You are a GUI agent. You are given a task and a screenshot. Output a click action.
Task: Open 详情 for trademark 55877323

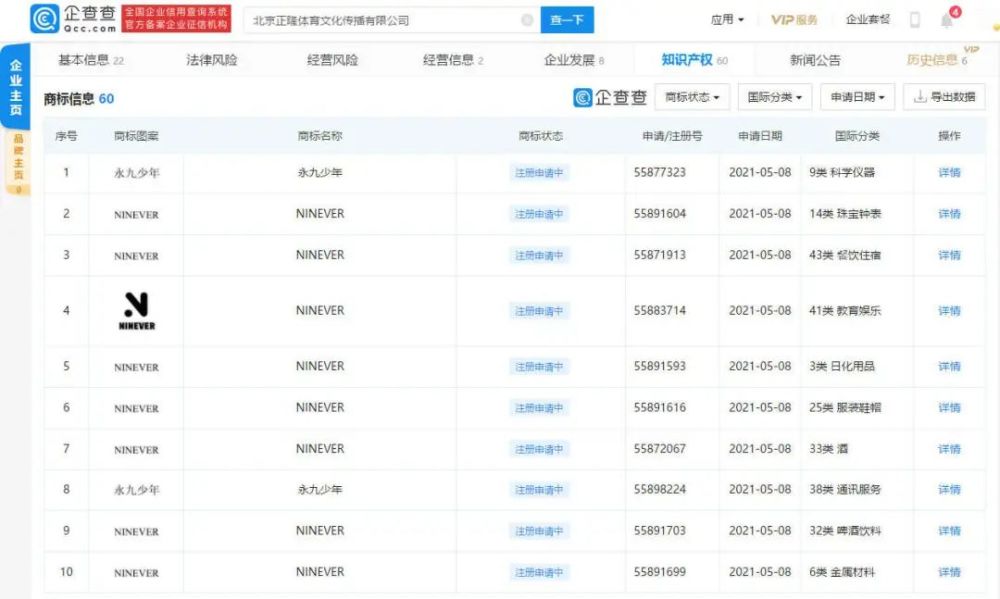coord(949,172)
